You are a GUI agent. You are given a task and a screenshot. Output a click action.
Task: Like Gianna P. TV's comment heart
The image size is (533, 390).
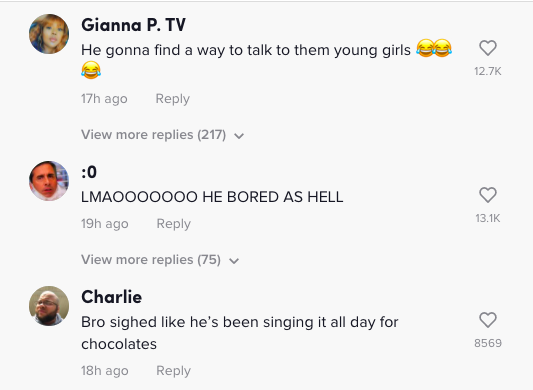tap(488, 48)
